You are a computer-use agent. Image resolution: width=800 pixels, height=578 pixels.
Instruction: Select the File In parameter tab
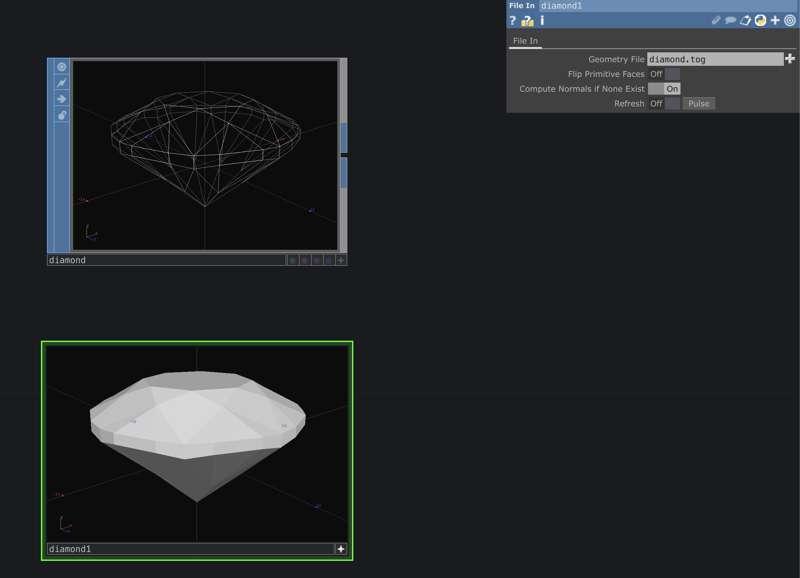coord(525,41)
